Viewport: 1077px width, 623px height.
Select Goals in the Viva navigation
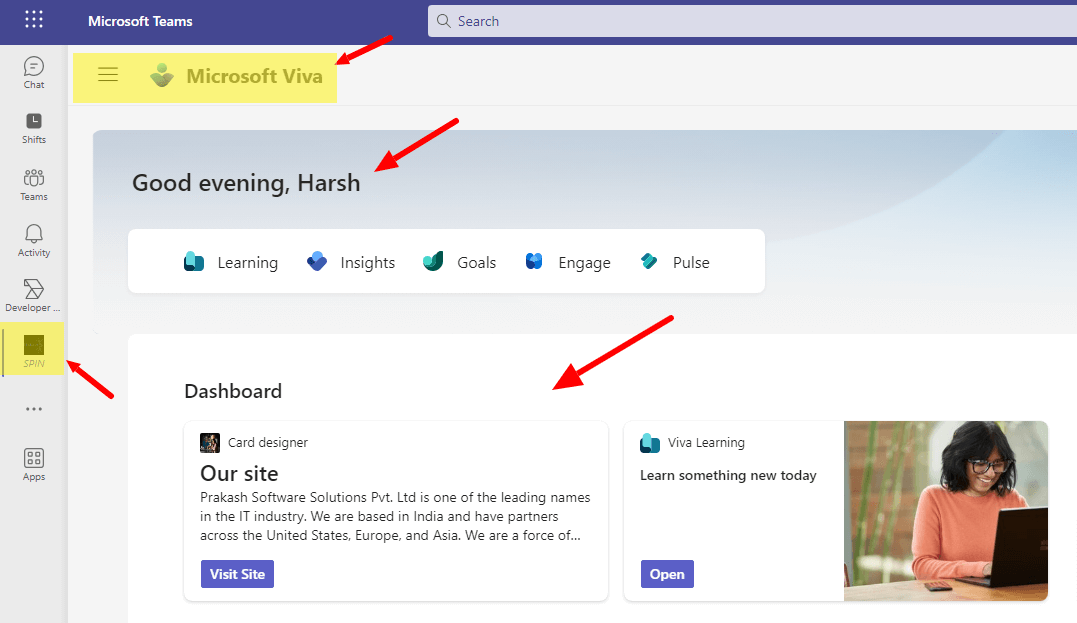click(459, 262)
